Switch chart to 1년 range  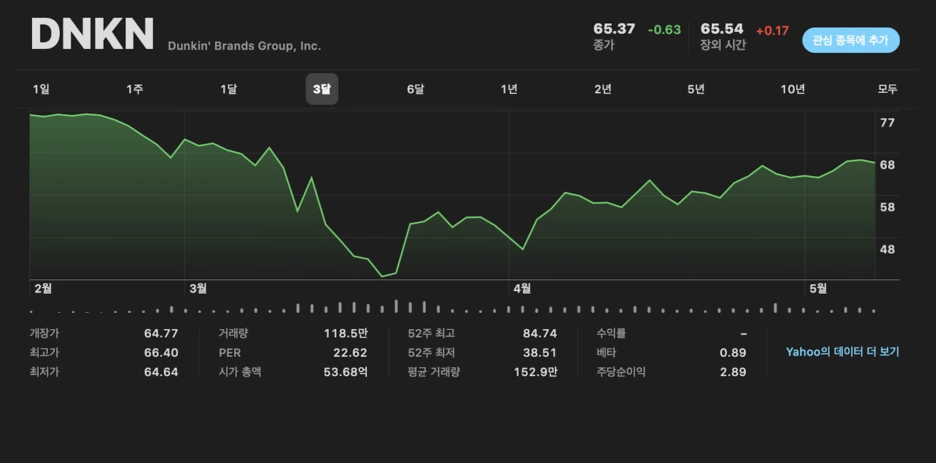(509, 89)
